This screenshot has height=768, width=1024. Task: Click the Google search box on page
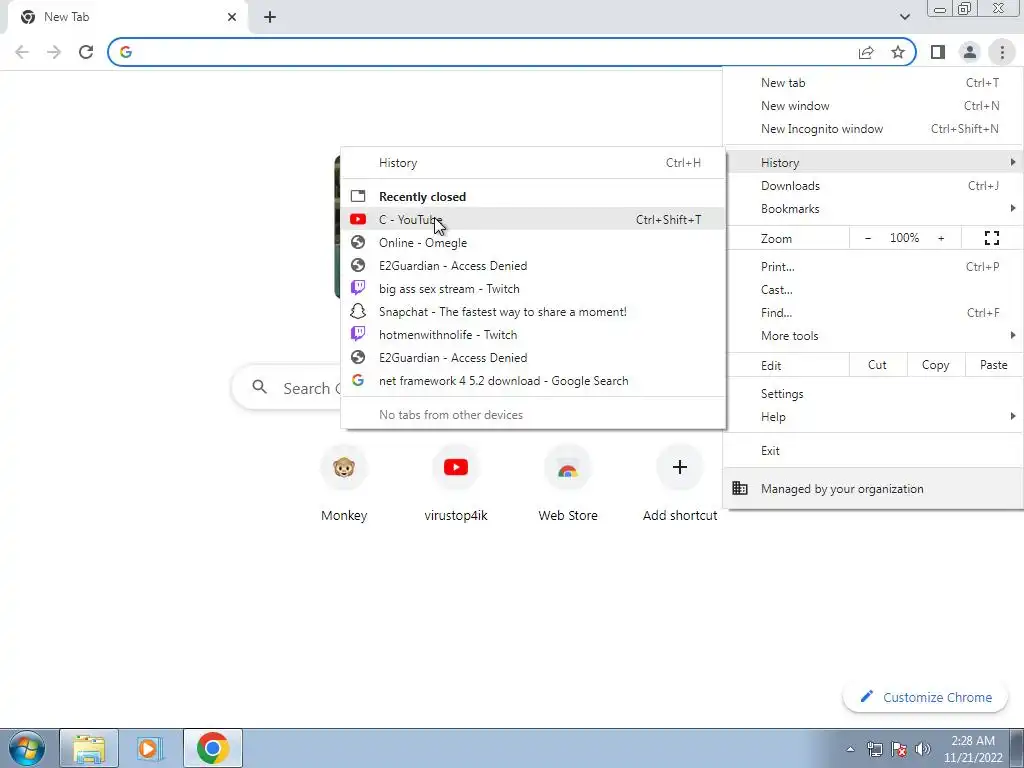coord(287,388)
